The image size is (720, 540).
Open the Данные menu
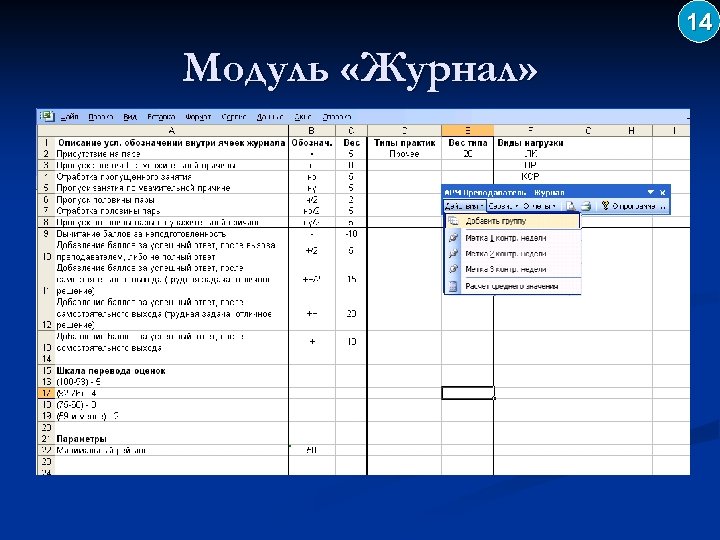(270, 117)
